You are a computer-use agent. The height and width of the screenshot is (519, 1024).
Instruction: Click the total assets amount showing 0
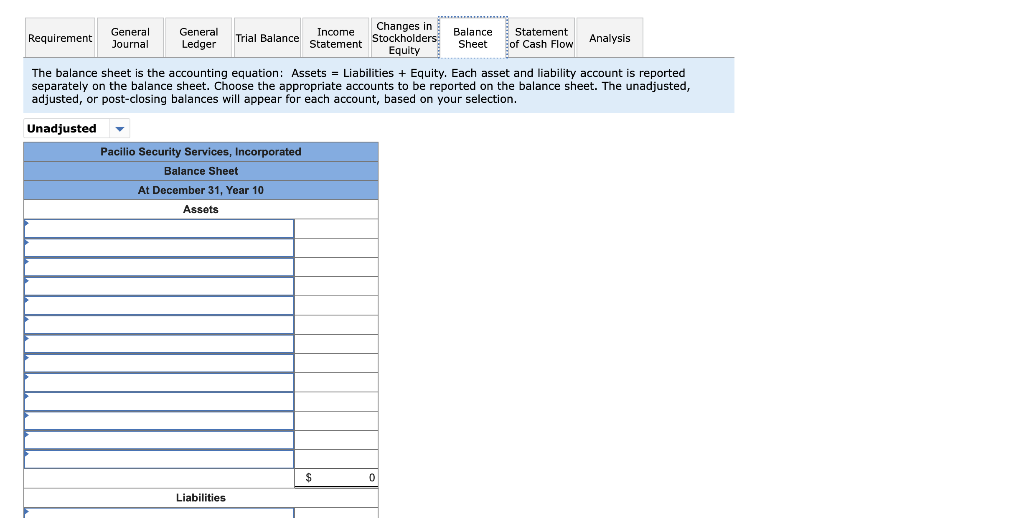click(x=336, y=478)
